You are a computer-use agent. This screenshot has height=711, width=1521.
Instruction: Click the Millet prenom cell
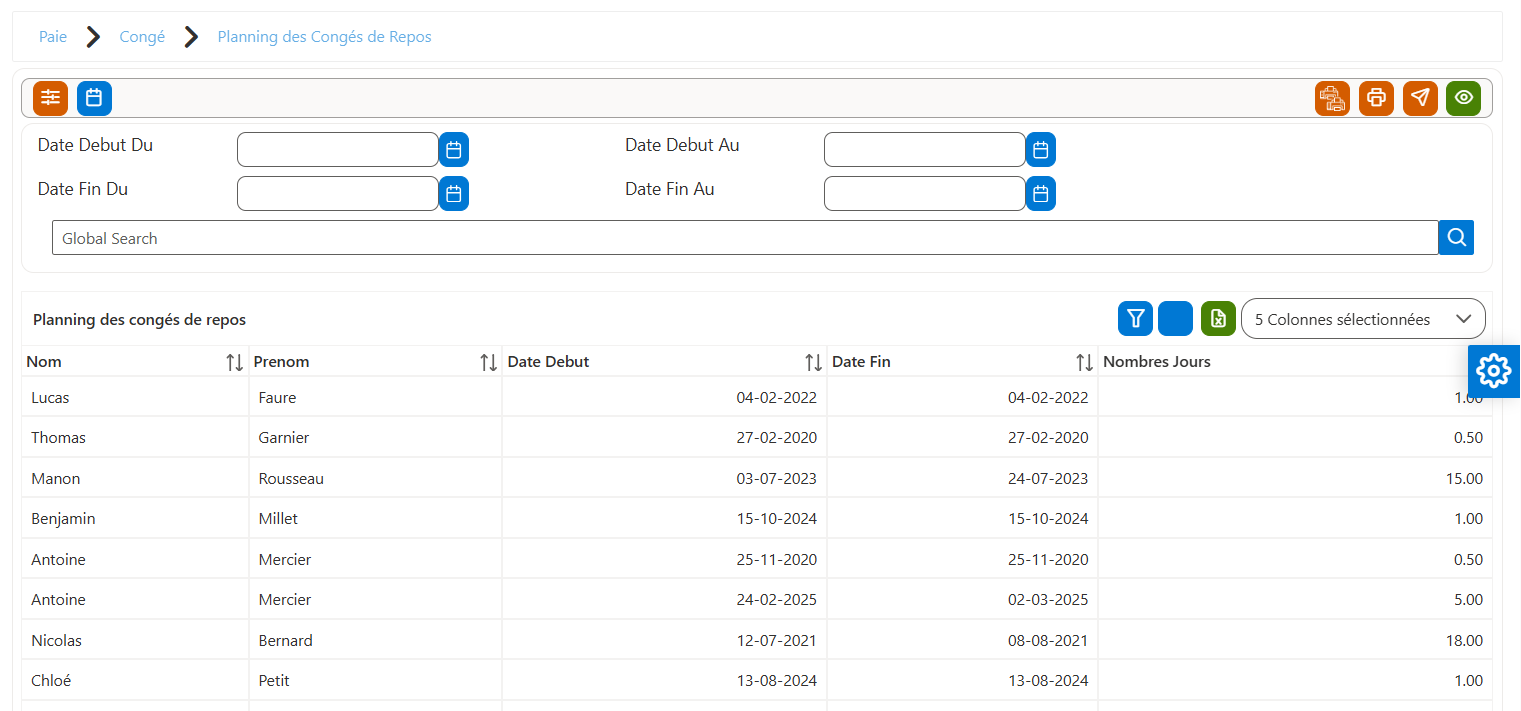(375, 519)
